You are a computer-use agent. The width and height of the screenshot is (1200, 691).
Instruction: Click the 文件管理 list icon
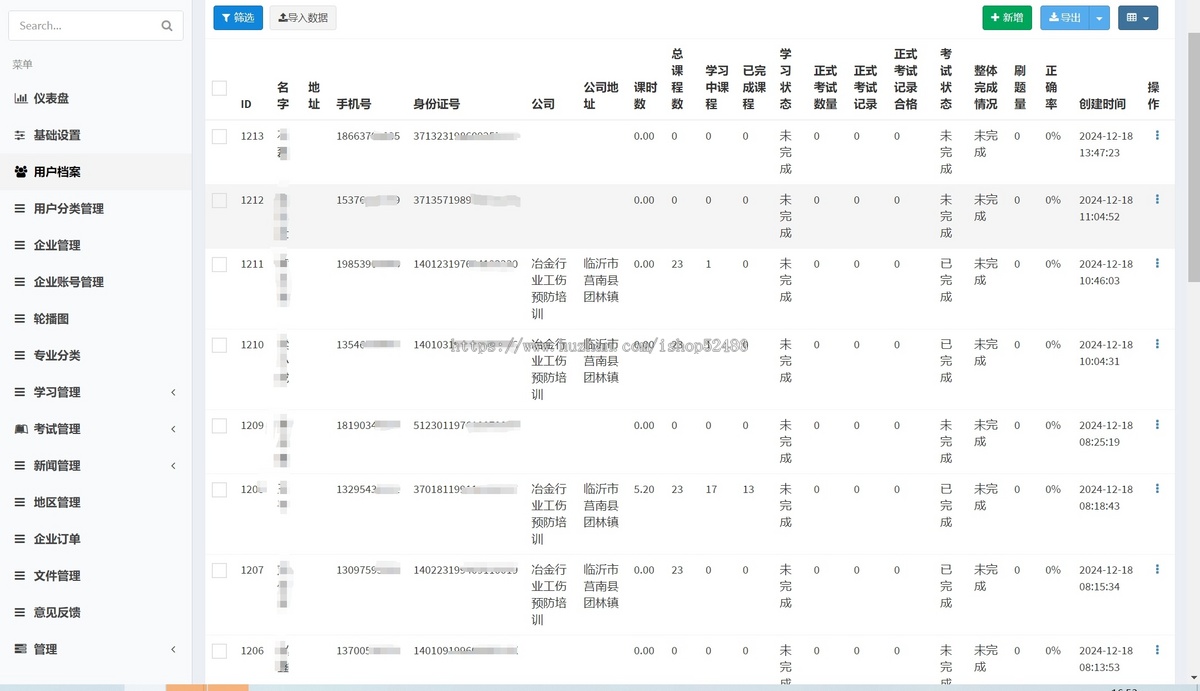tap(20, 576)
